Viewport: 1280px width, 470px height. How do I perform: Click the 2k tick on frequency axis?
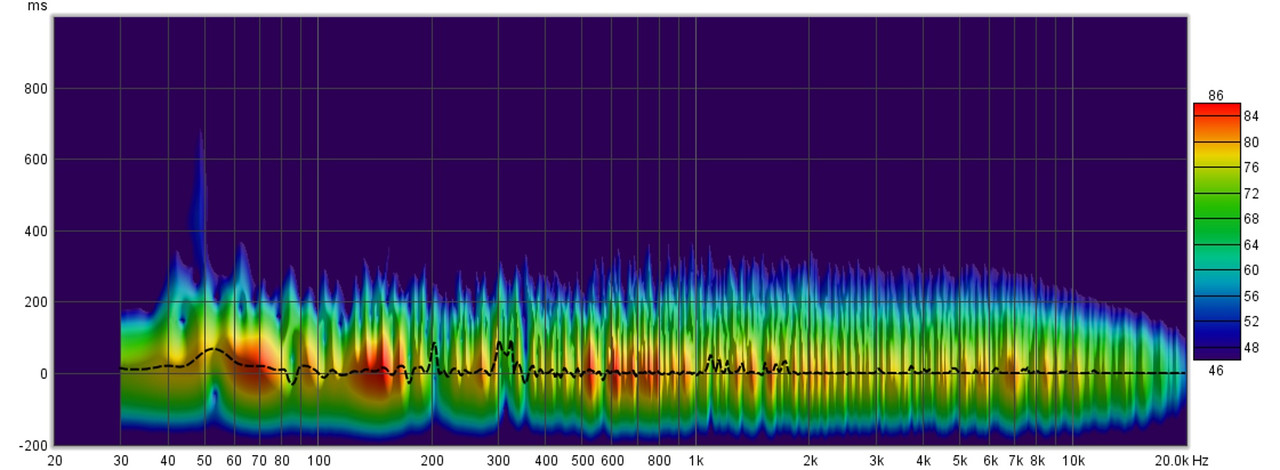(810, 461)
